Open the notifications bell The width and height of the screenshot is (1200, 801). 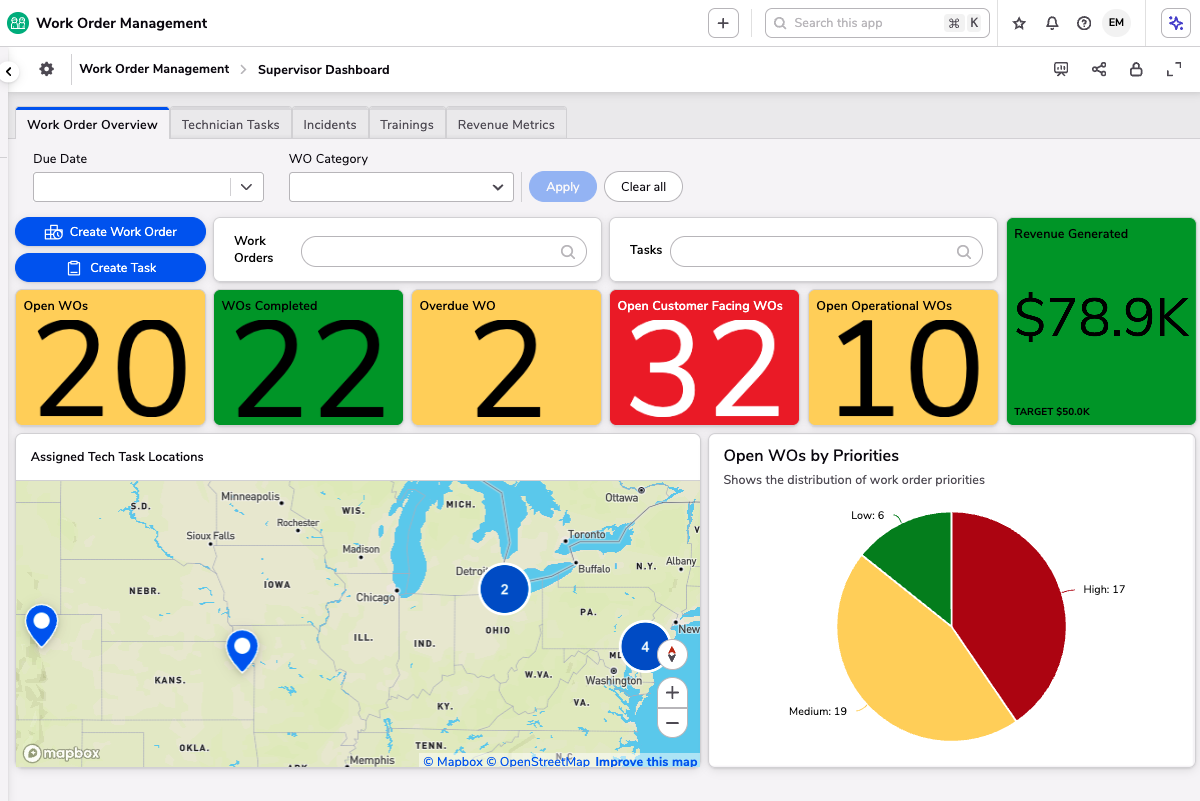coord(1052,23)
